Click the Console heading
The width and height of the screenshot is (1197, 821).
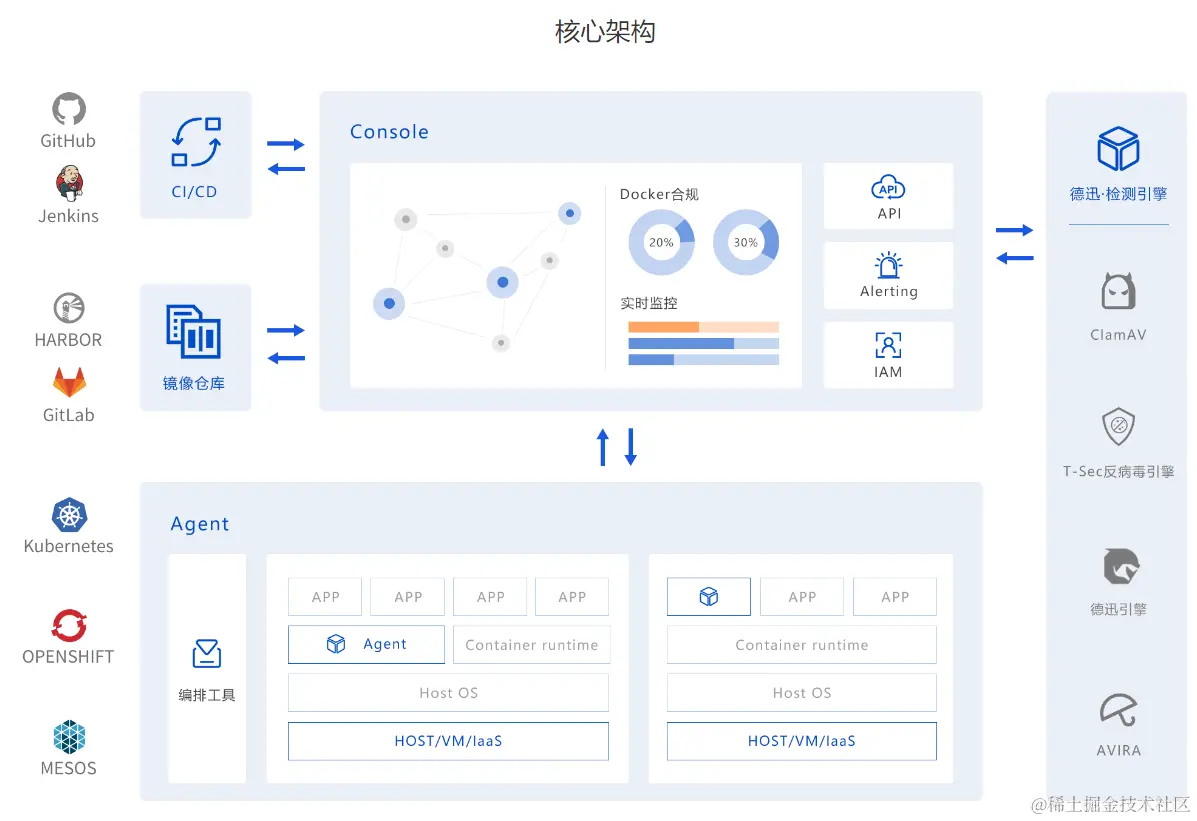pos(389,131)
